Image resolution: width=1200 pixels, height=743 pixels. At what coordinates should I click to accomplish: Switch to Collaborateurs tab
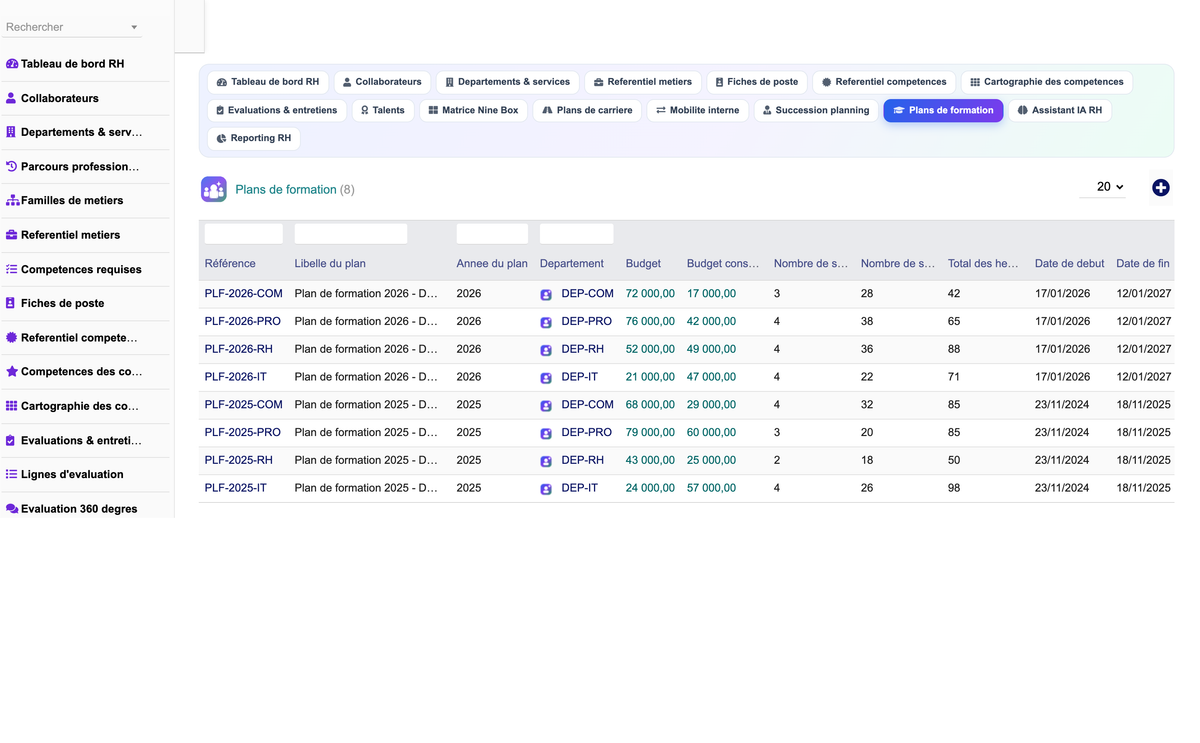click(x=382, y=82)
